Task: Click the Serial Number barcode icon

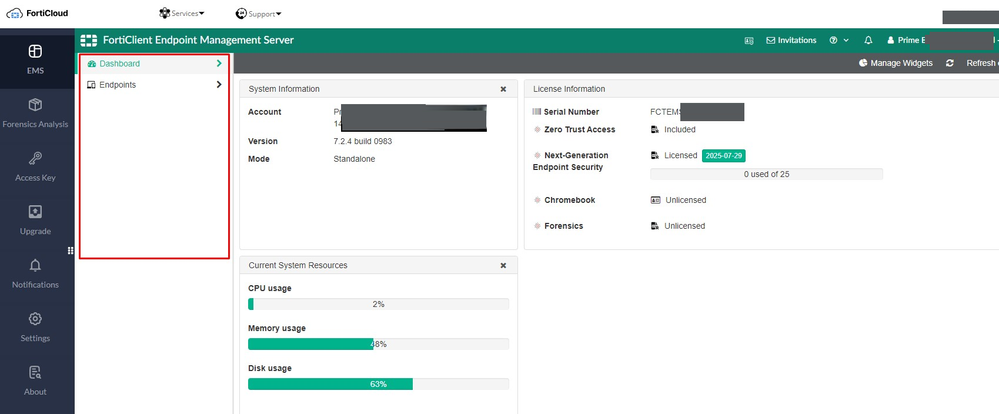Action: [x=536, y=112]
